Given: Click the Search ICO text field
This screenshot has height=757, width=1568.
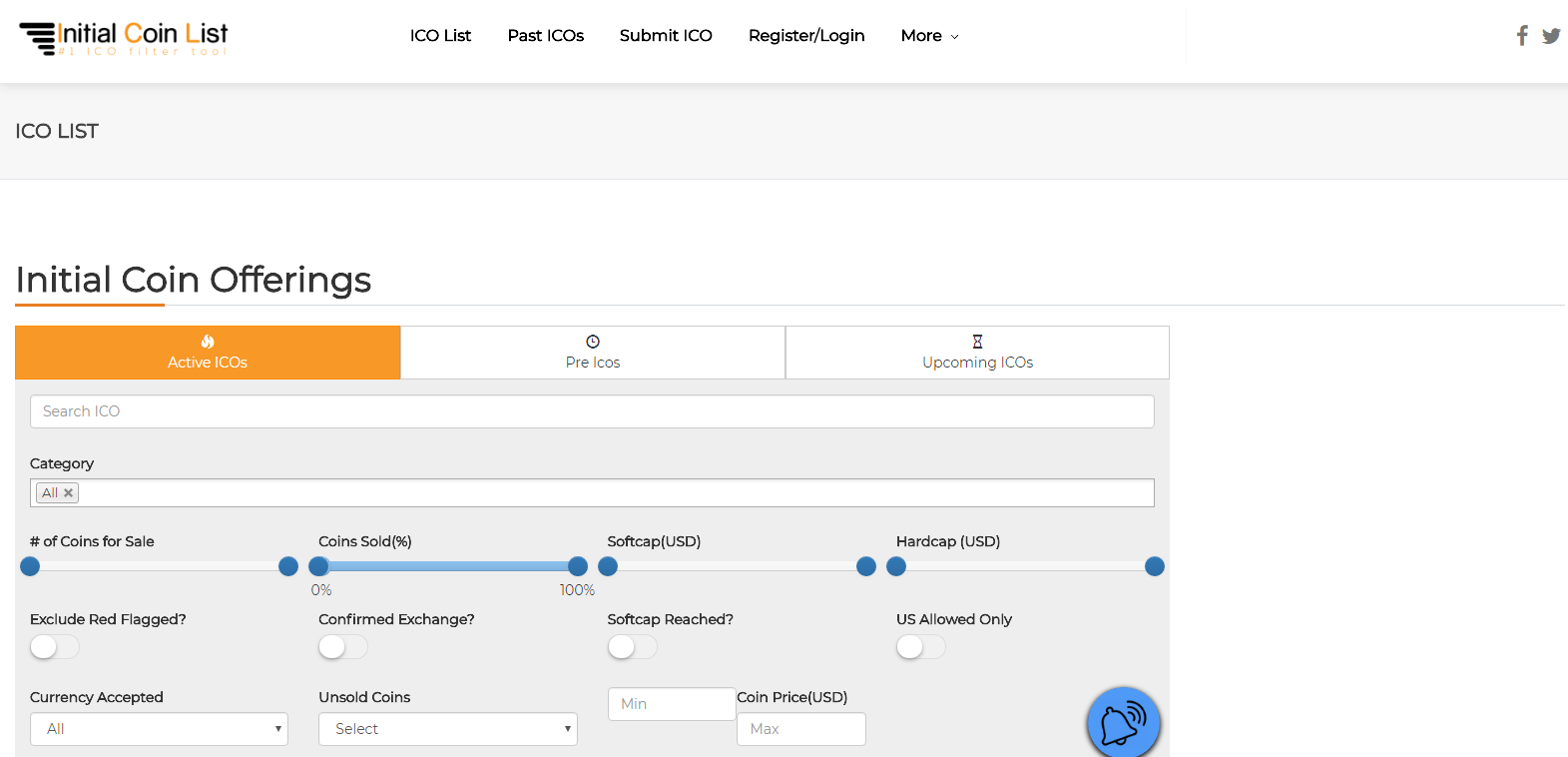Looking at the screenshot, I should 592,411.
